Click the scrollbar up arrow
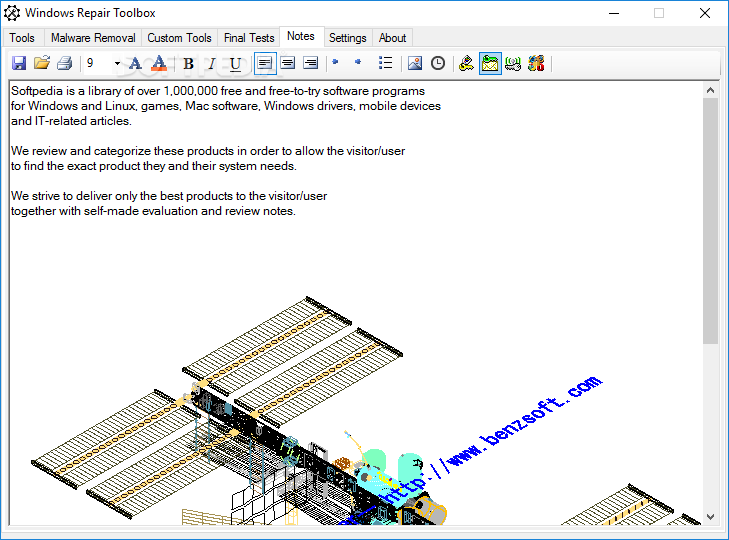Screen dimensions: 729x540 point(710,90)
